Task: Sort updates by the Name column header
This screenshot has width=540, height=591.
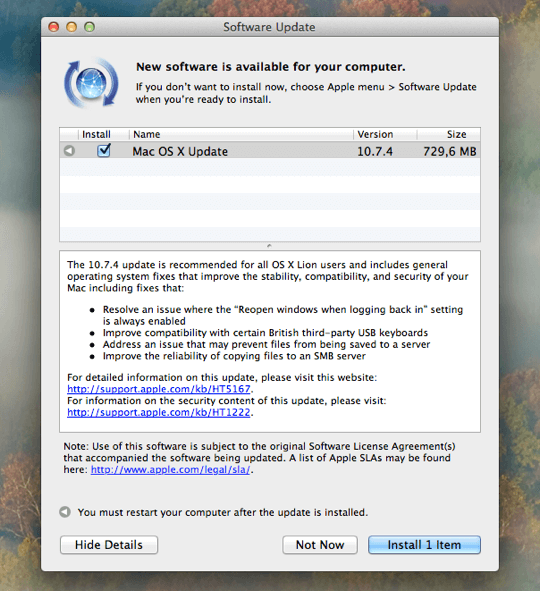Action: pos(241,134)
